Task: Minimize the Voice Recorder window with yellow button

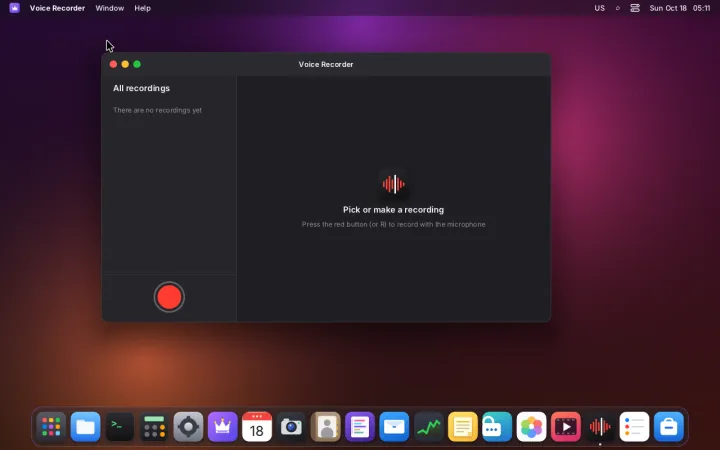Action: (x=125, y=64)
